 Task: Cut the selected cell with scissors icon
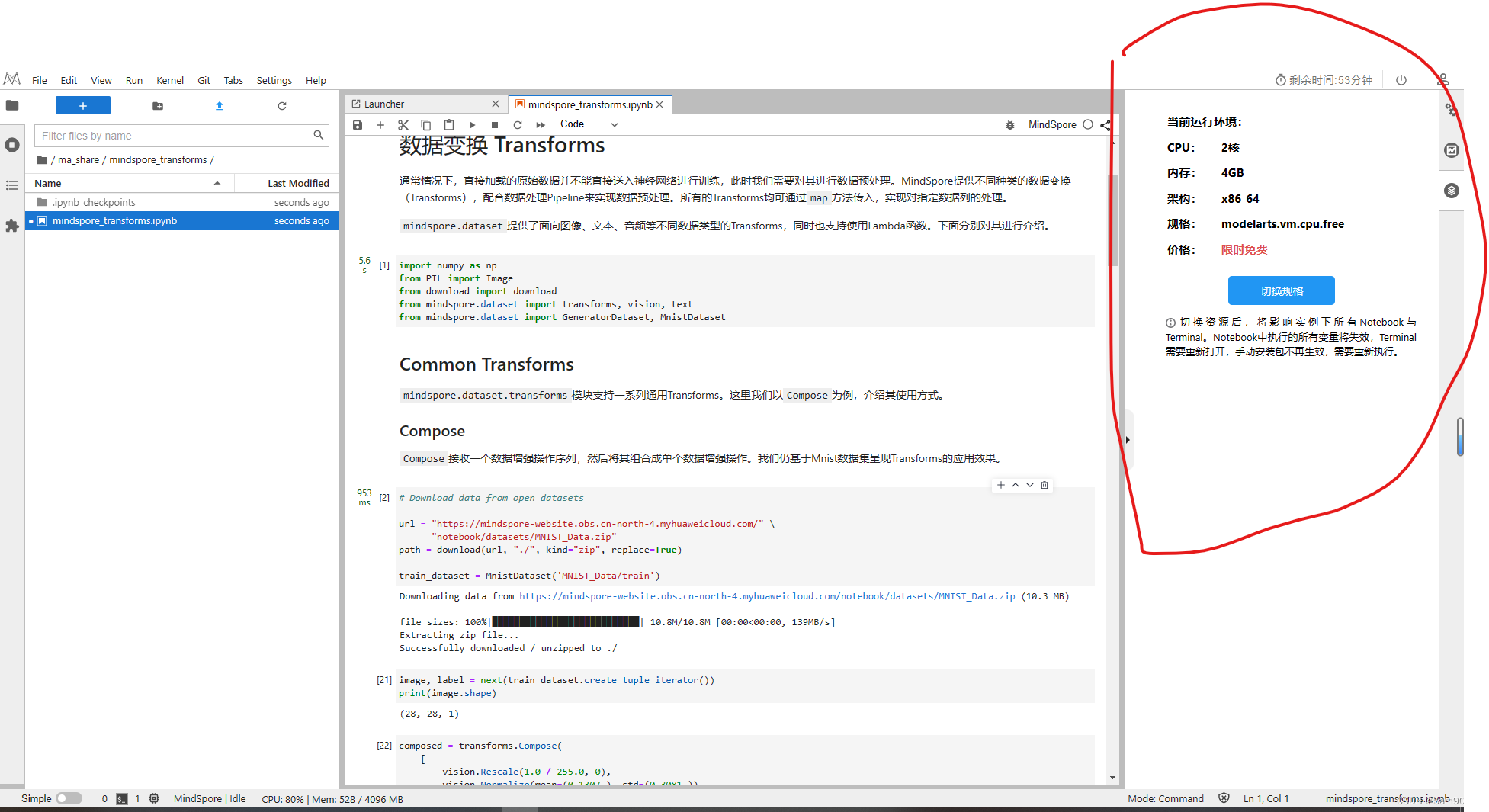point(403,124)
